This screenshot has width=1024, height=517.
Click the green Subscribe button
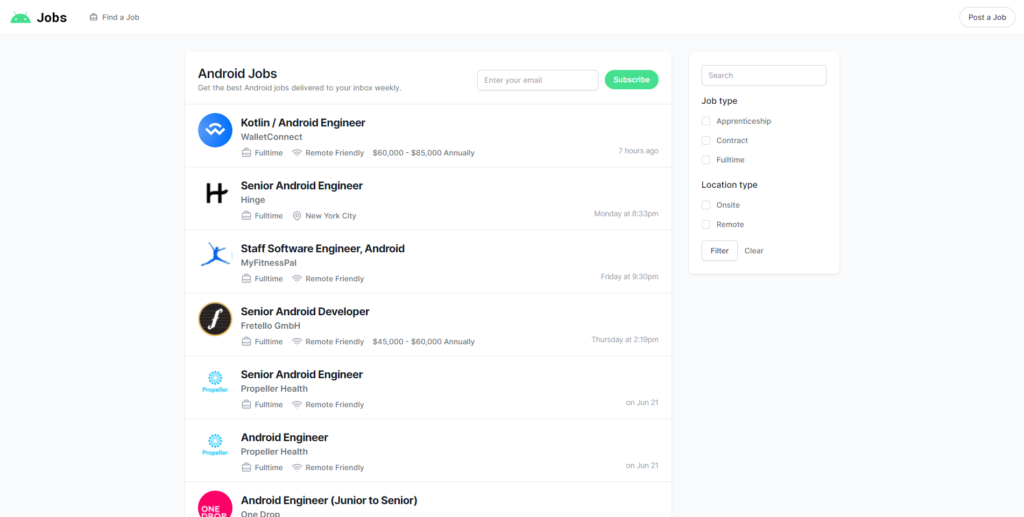click(x=632, y=80)
